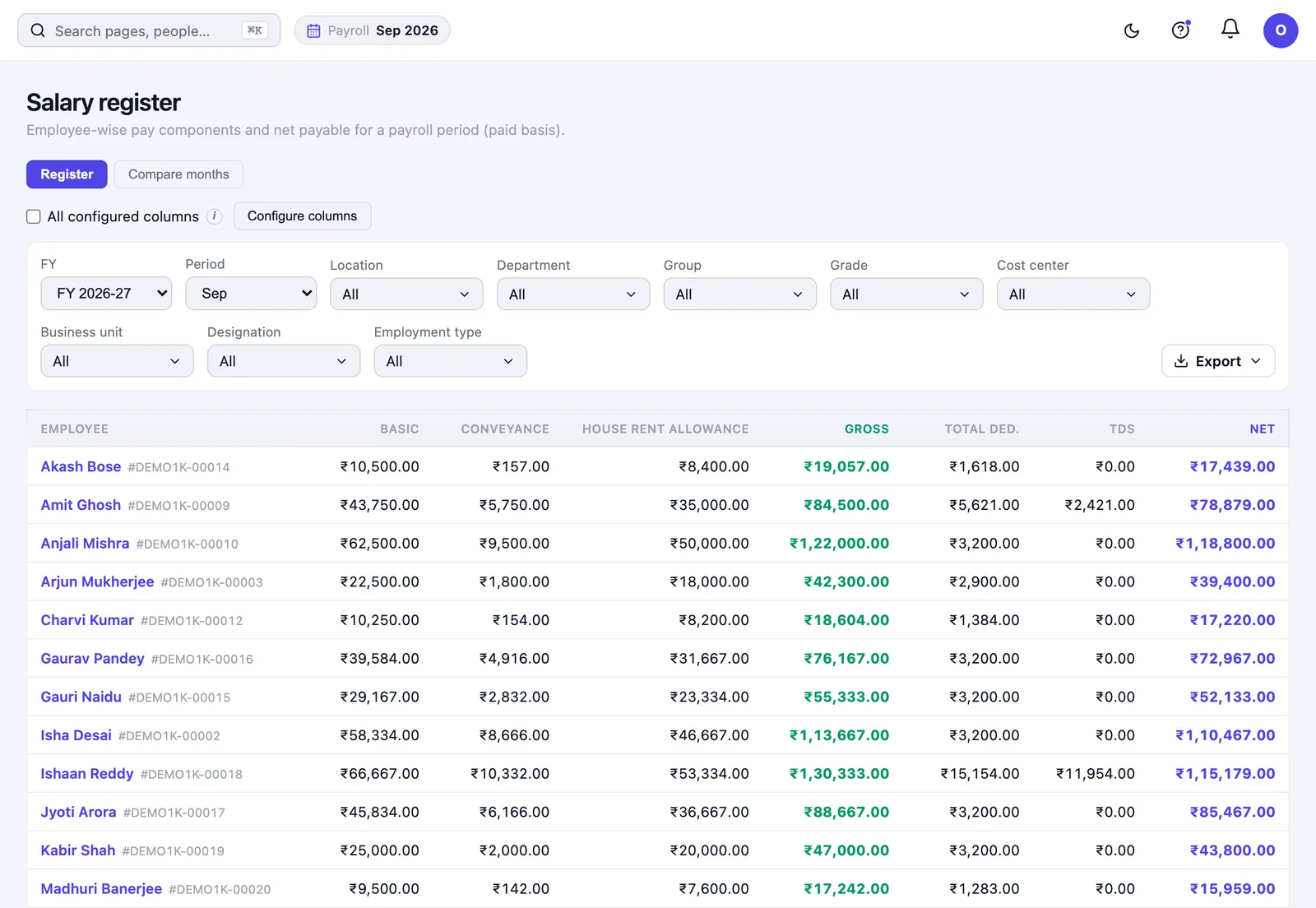Click the GROSS column header
1316x908 pixels.
click(x=866, y=429)
